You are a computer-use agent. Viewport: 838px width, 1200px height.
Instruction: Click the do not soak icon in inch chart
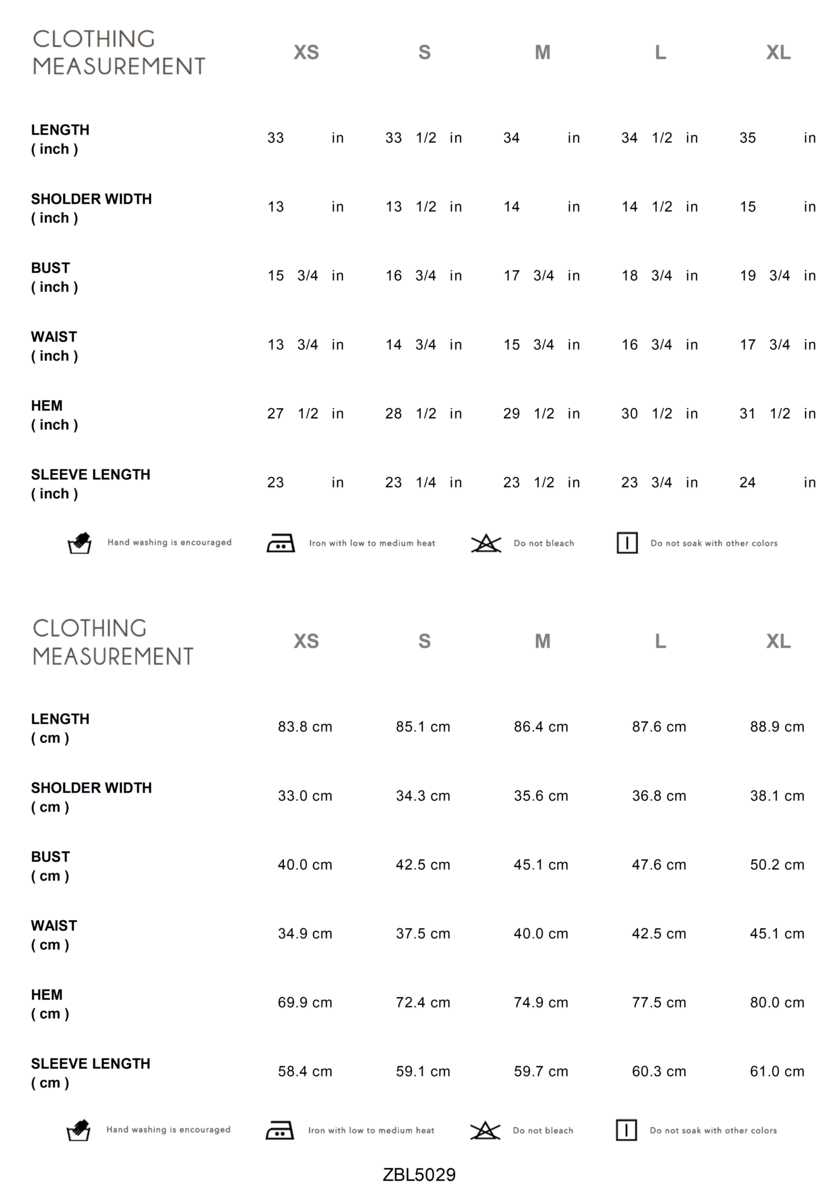627,544
